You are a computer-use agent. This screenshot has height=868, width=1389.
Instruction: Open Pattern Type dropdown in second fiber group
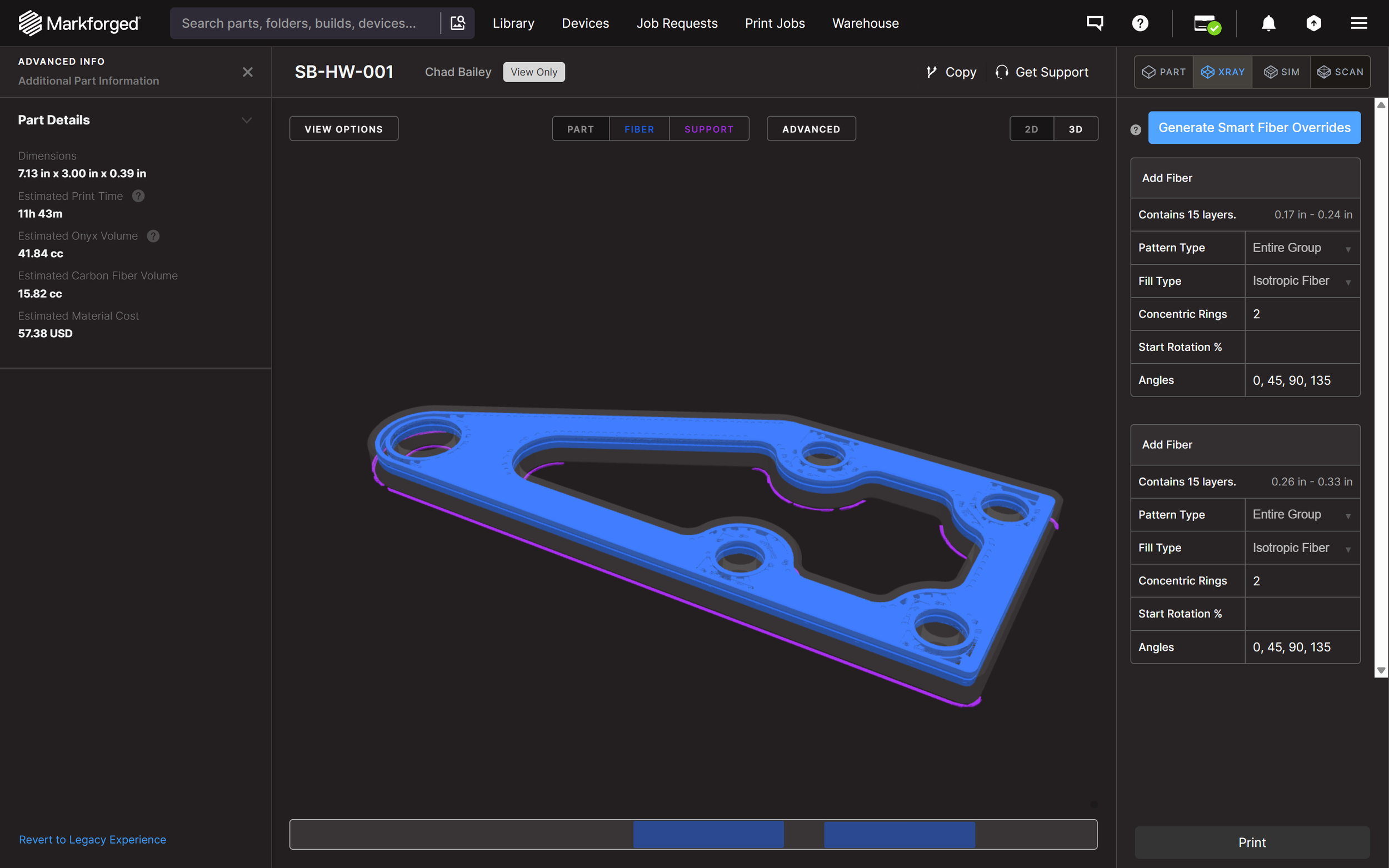coord(1302,514)
